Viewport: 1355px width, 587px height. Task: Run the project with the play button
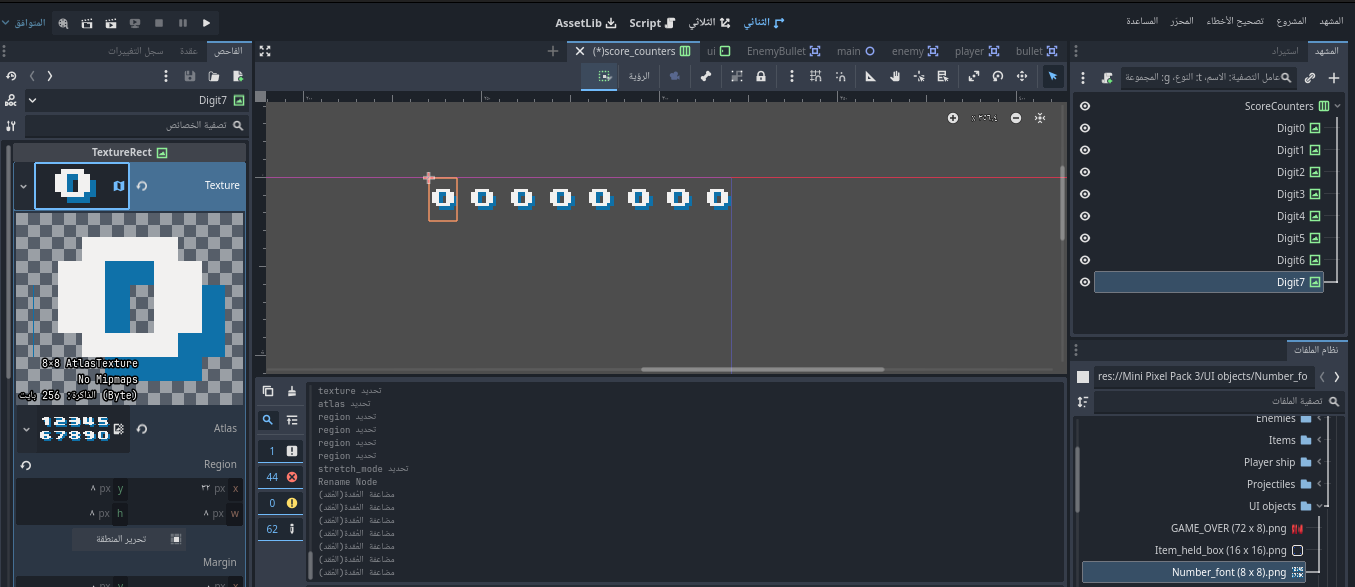click(207, 22)
